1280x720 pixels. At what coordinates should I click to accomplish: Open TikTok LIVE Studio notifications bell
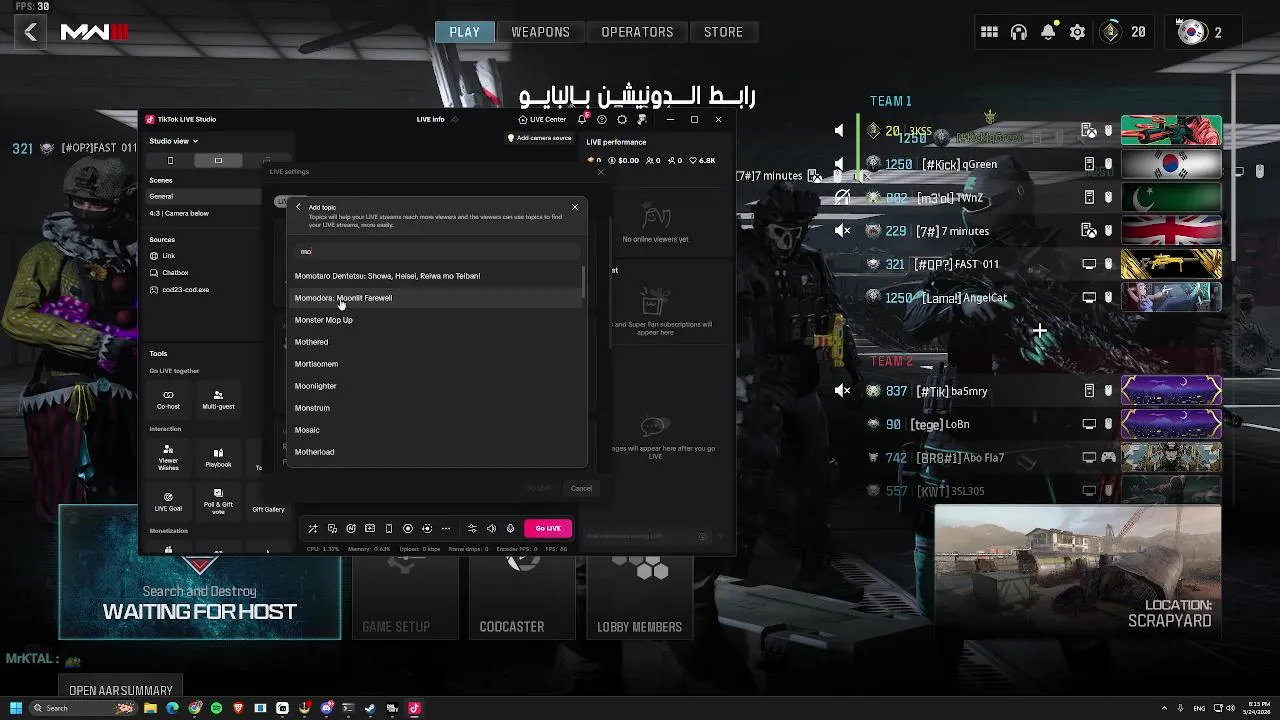(582, 119)
